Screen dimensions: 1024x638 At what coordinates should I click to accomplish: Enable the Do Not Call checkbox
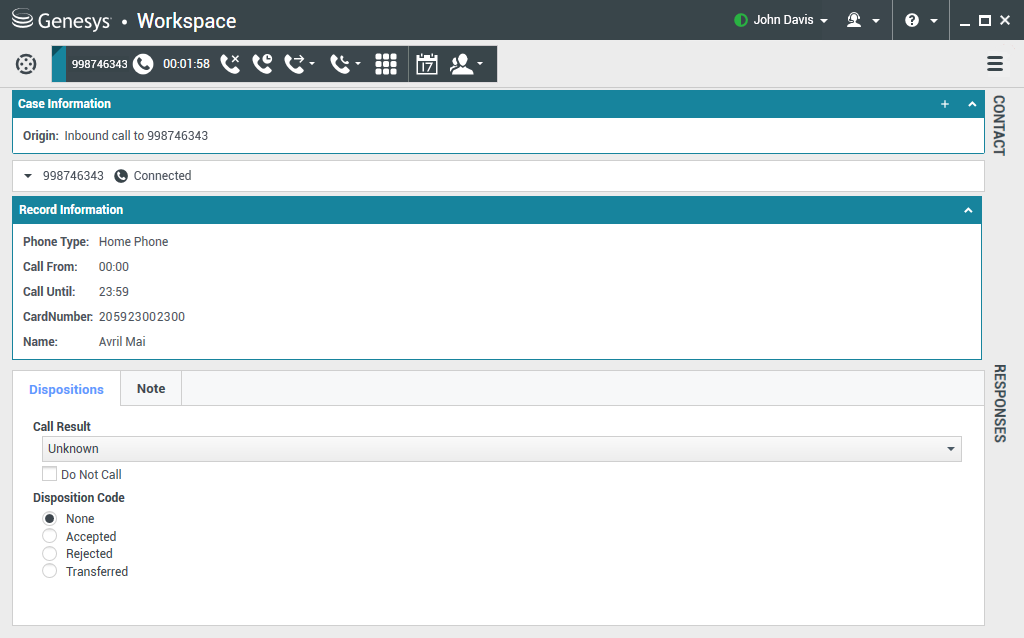tap(50, 473)
